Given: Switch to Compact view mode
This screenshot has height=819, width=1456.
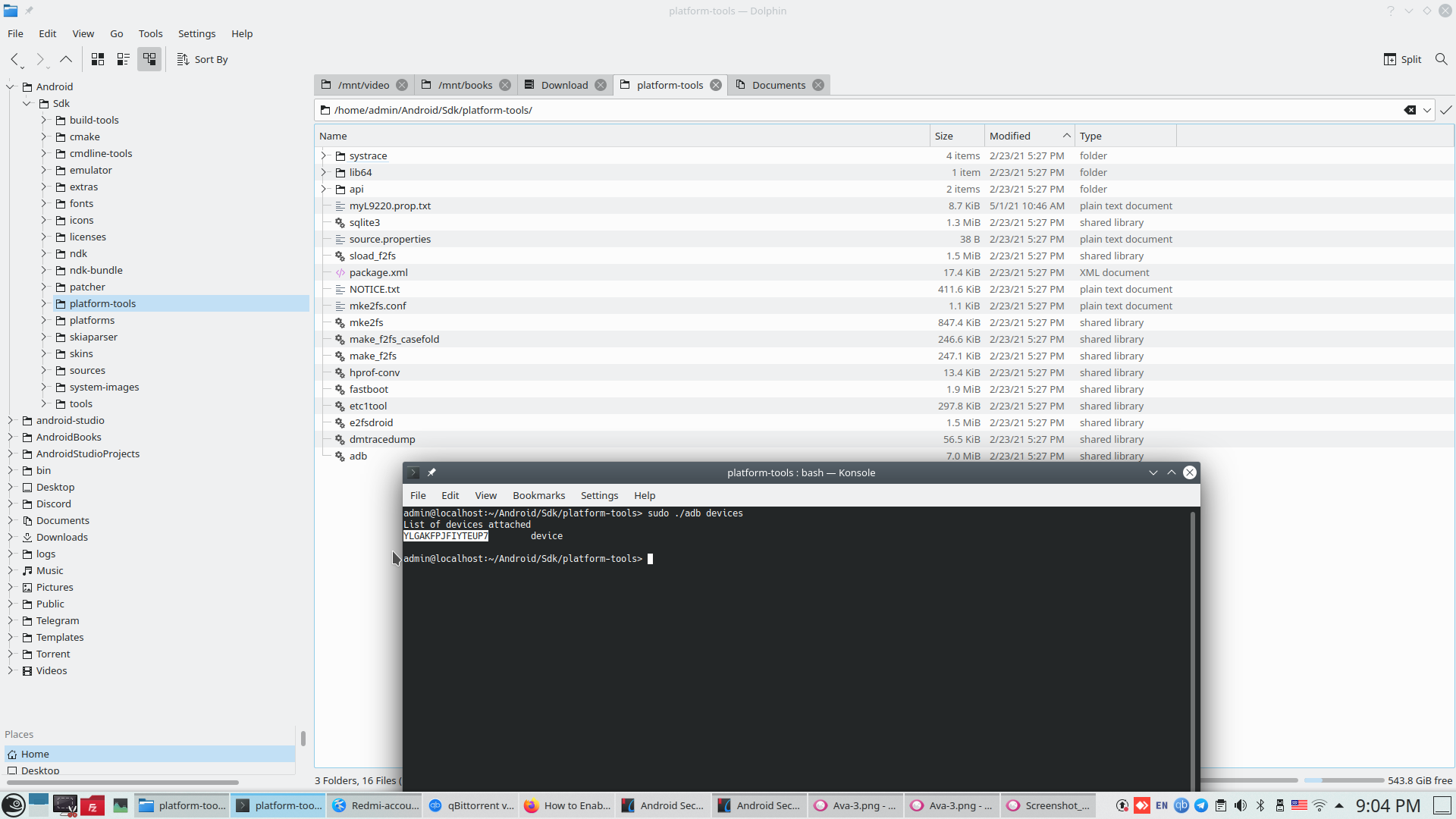Looking at the screenshot, I should [x=124, y=59].
